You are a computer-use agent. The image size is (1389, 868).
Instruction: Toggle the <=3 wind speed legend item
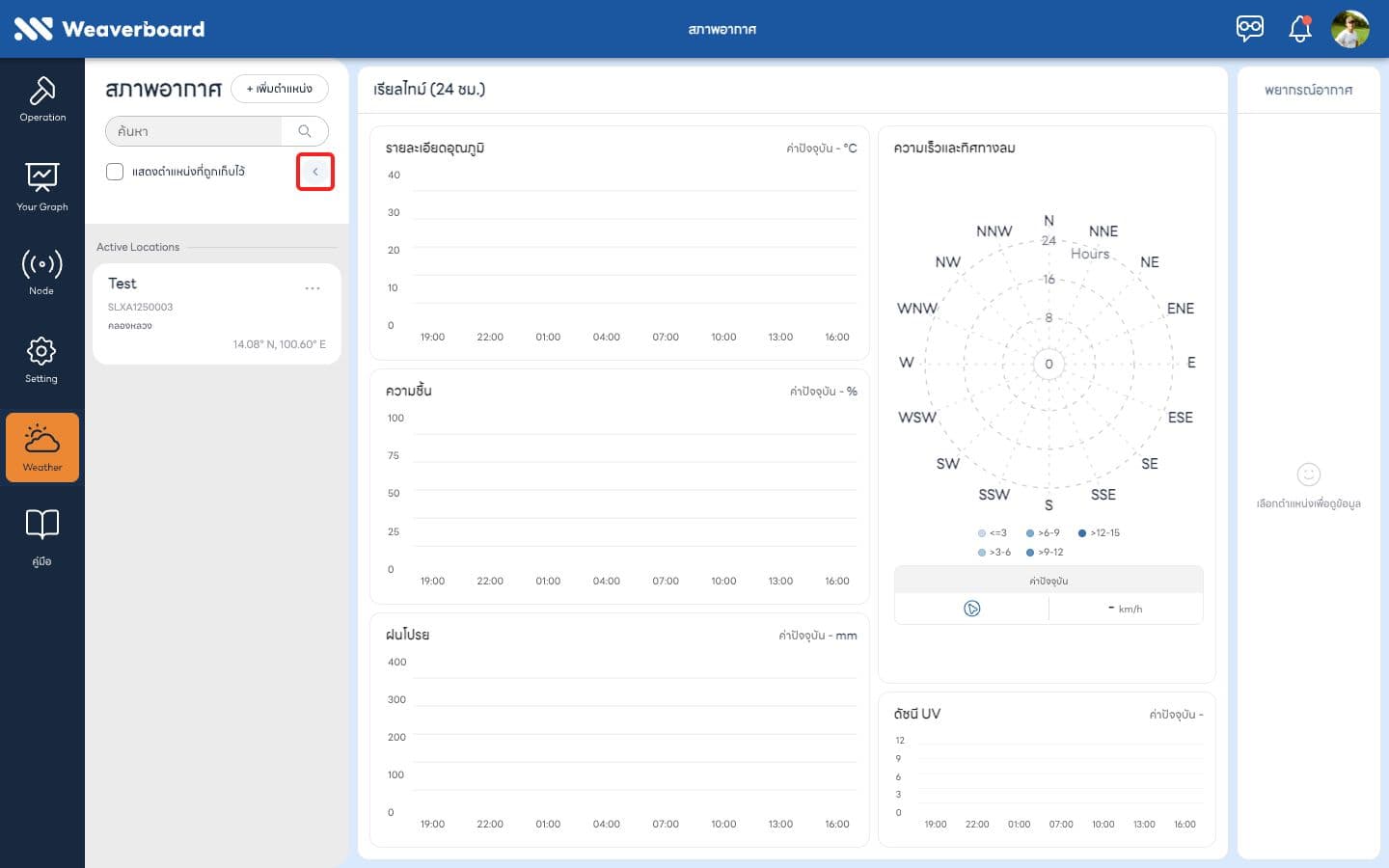993,532
